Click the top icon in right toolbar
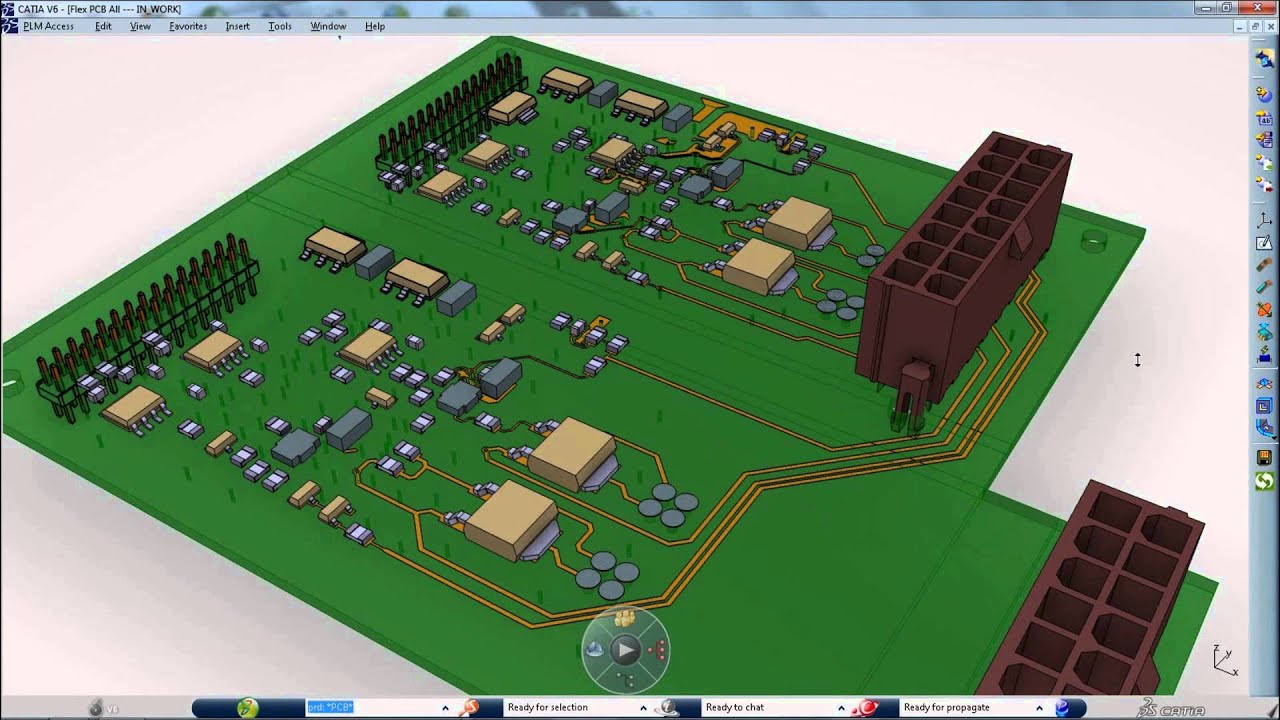1280x720 pixels. point(1265,58)
